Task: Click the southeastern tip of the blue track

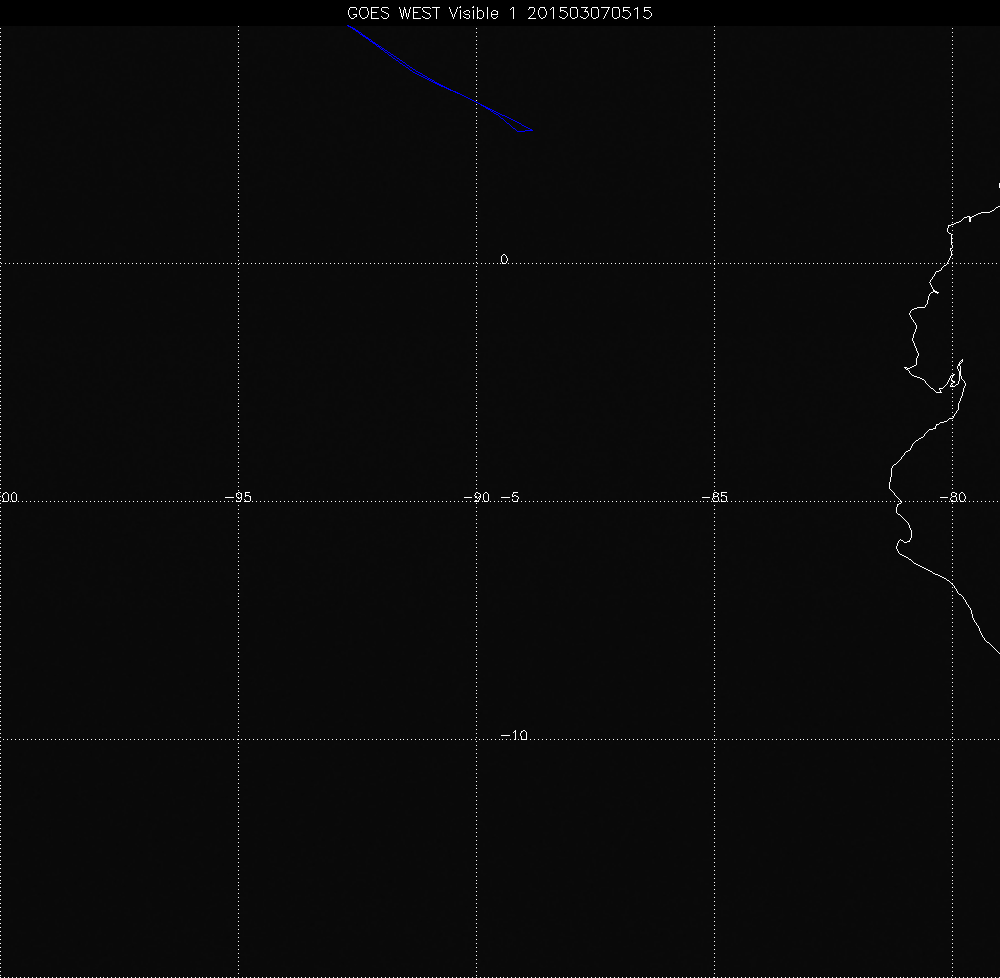Action: [531, 130]
